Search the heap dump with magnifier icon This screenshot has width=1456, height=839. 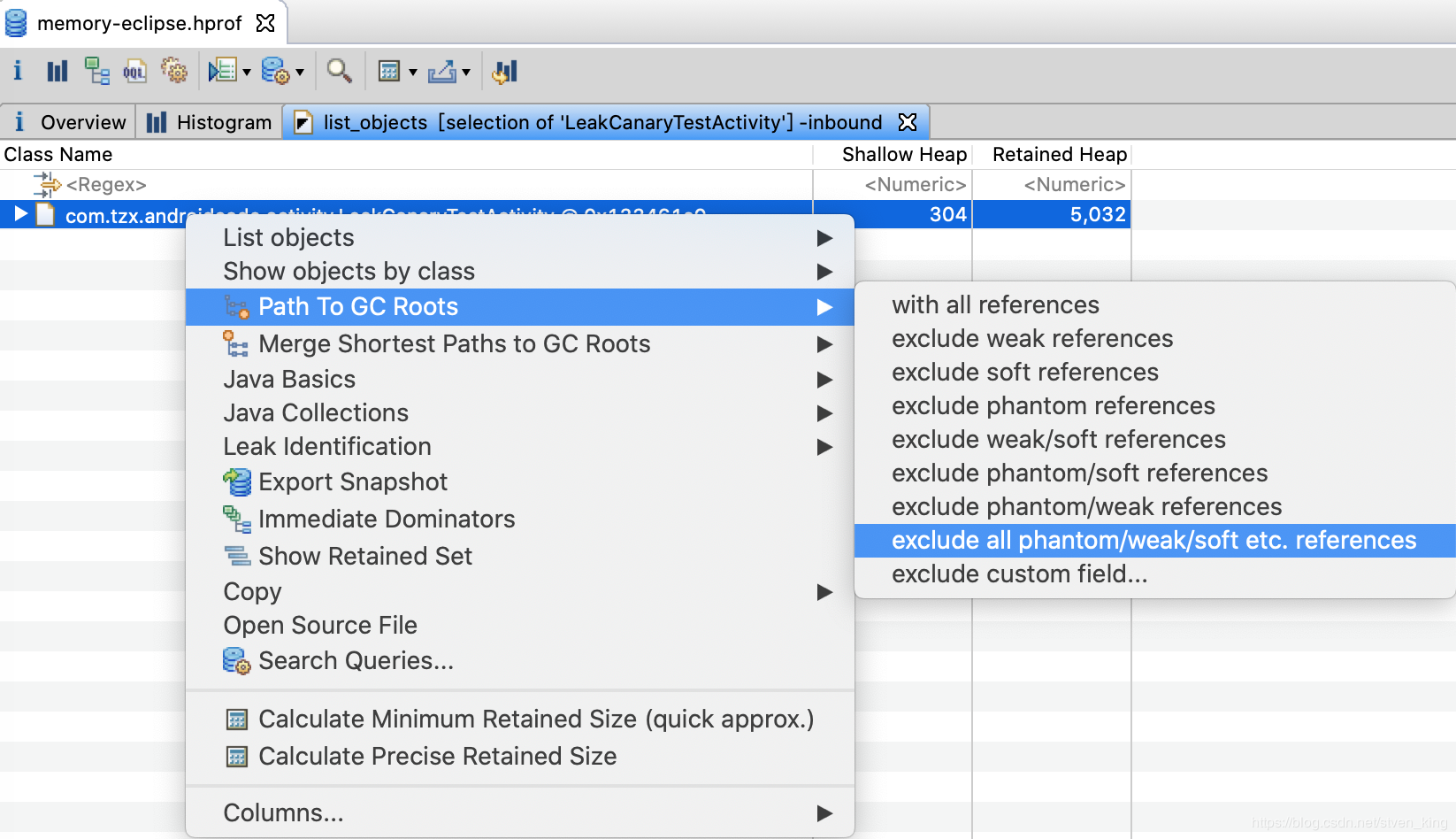coord(339,72)
